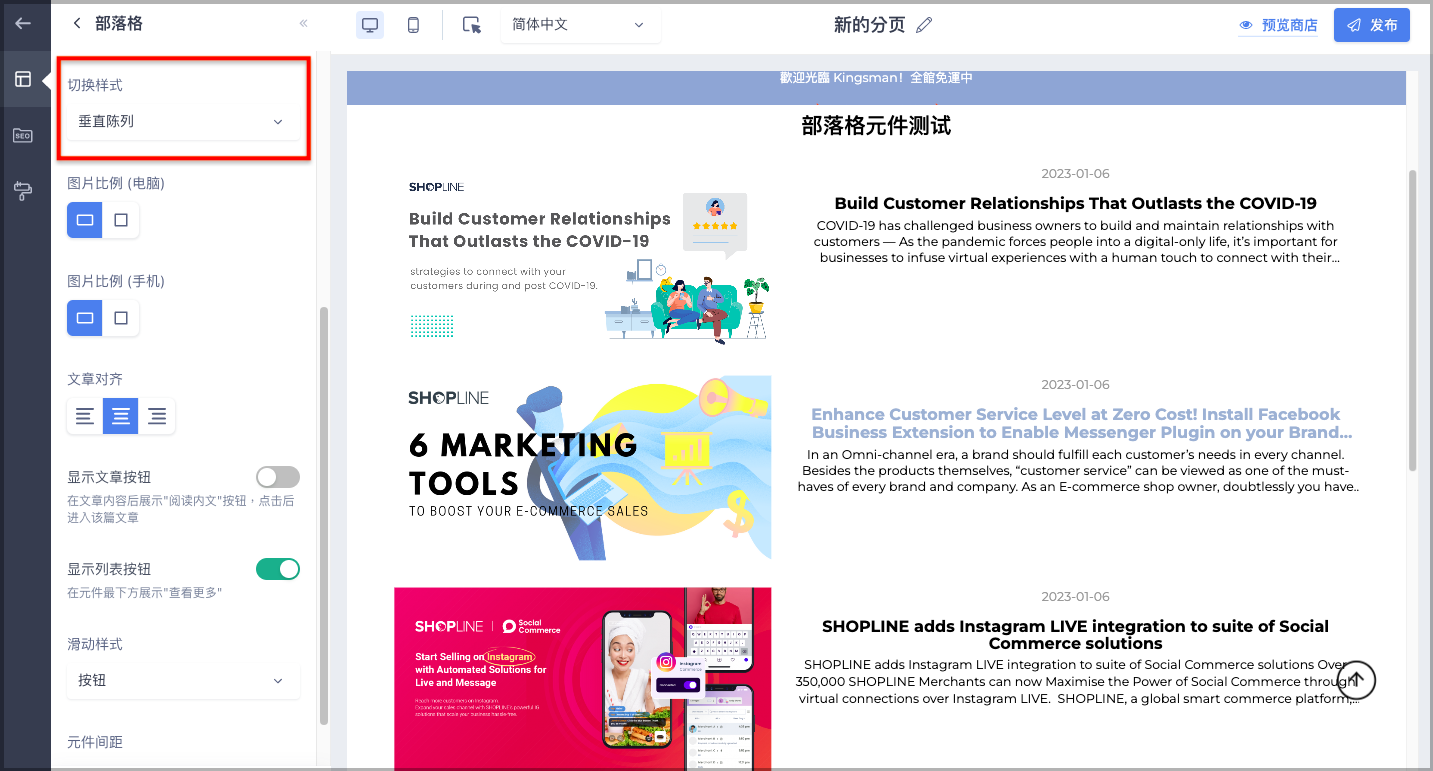Screen dimensions: 1433x771
Task: Enable 显示文章按钮 toggle
Action: coord(278,477)
